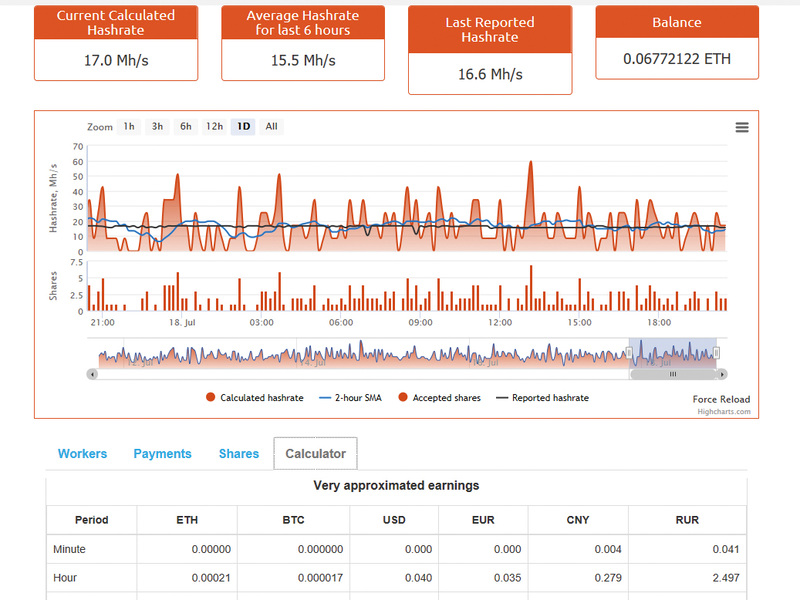800x600 pixels.
Task: Click the navigator right range handle
Action: pos(716,353)
